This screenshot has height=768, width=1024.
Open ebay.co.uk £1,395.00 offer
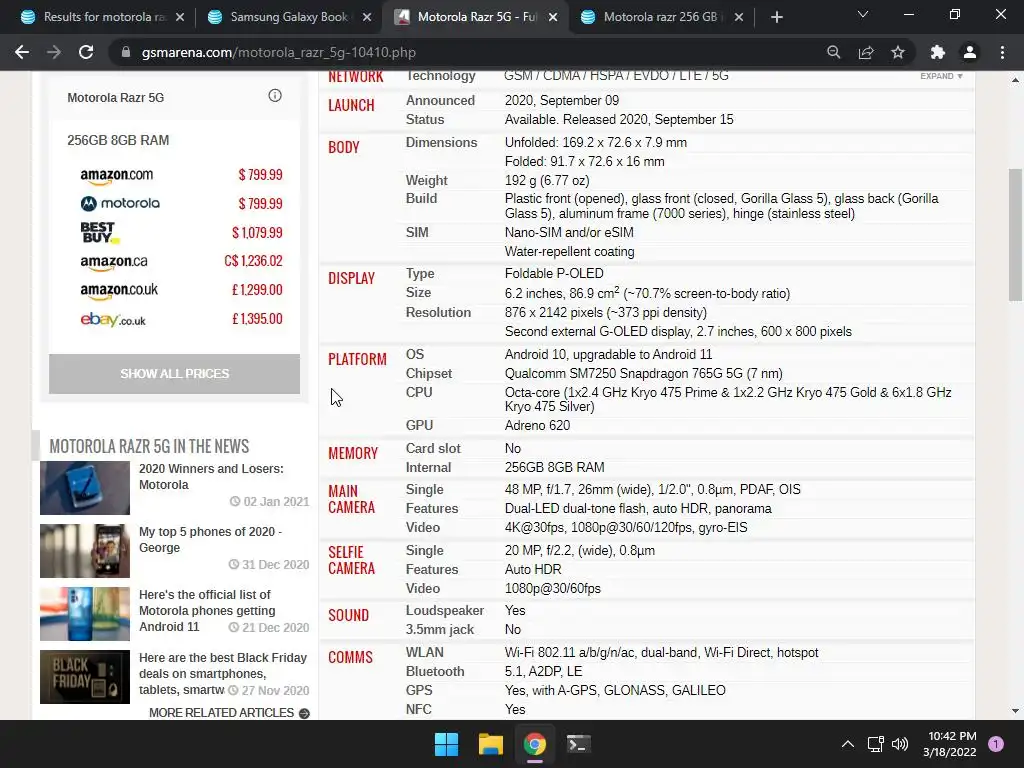tap(181, 319)
